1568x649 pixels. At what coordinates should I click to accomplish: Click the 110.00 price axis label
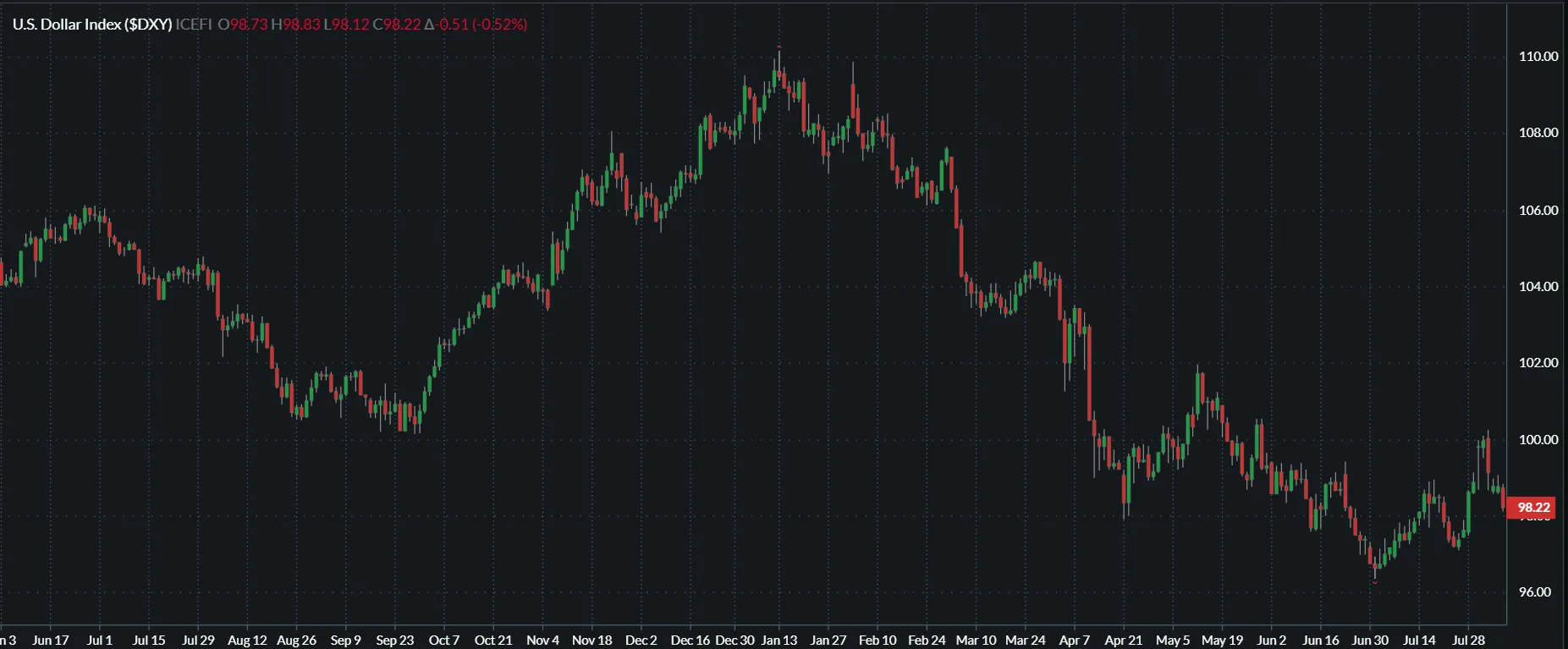[1538, 57]
